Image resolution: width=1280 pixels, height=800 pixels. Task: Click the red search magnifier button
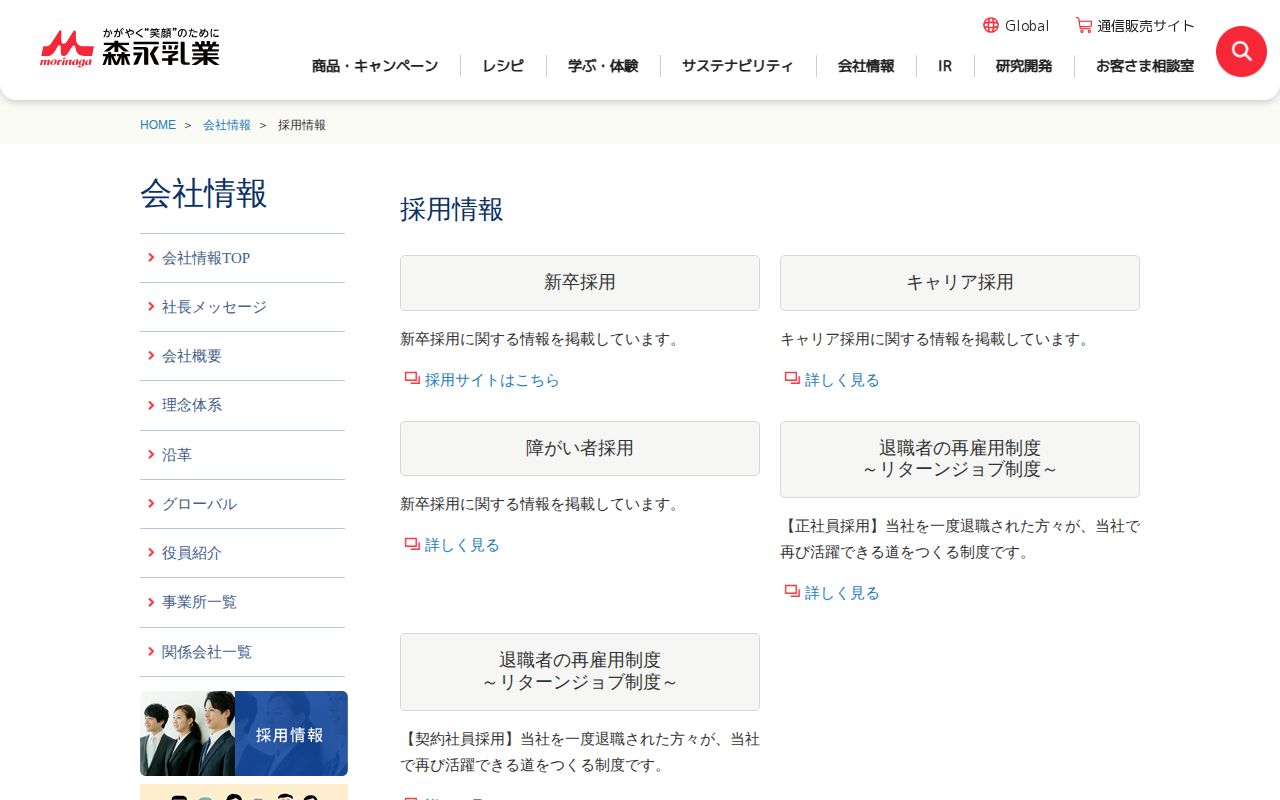tap(1241, 51)
